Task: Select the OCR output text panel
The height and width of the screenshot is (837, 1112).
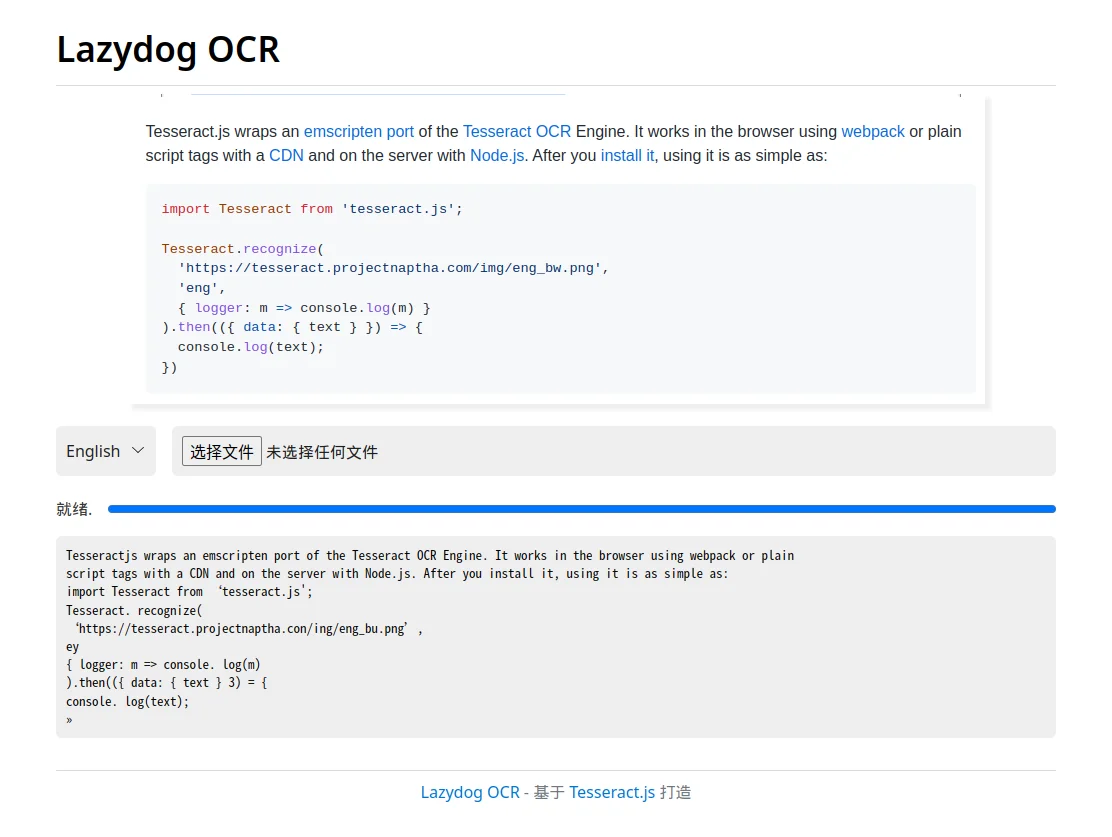Action: (556, 637)
